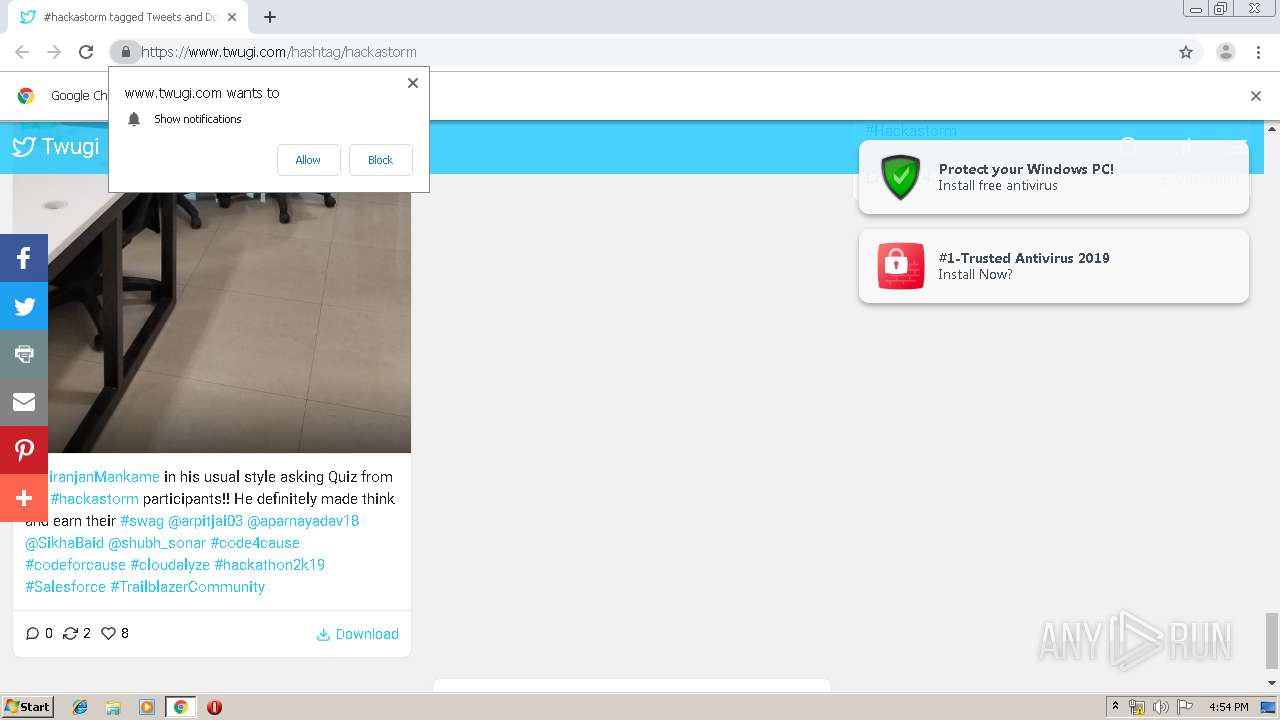The height and width of the screenshot is (720, 1280).
Task: Open the #hackathon2k19 hashtag link
Action: pos(269,565)
